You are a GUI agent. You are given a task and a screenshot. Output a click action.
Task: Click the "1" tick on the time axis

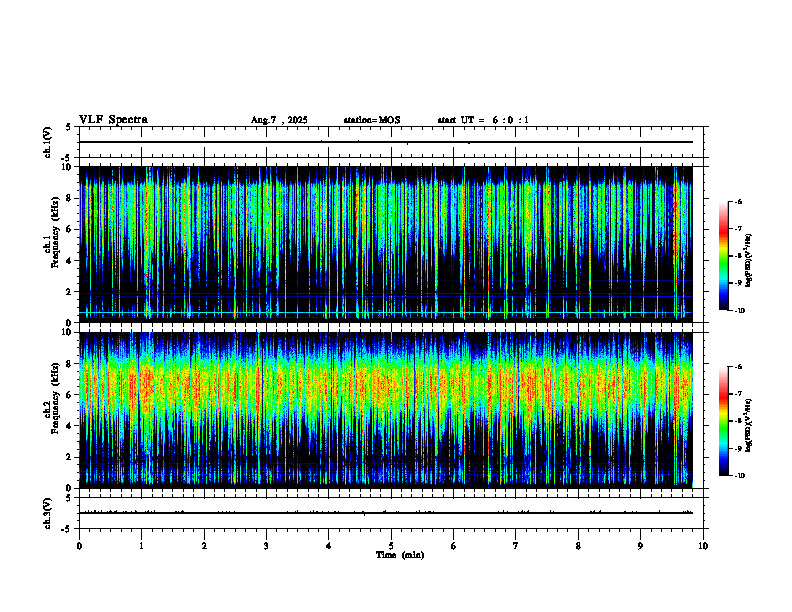[141, 546]
